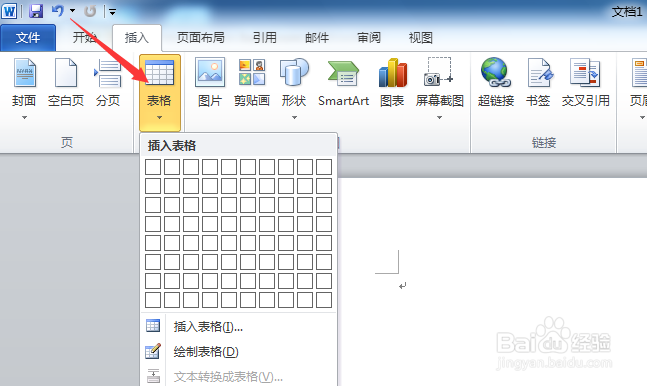Open Customize Quick Access Toolbar dropdown
Image resolution: width=647 pixels, height=386 pixels.
click(x=112, y=12)
